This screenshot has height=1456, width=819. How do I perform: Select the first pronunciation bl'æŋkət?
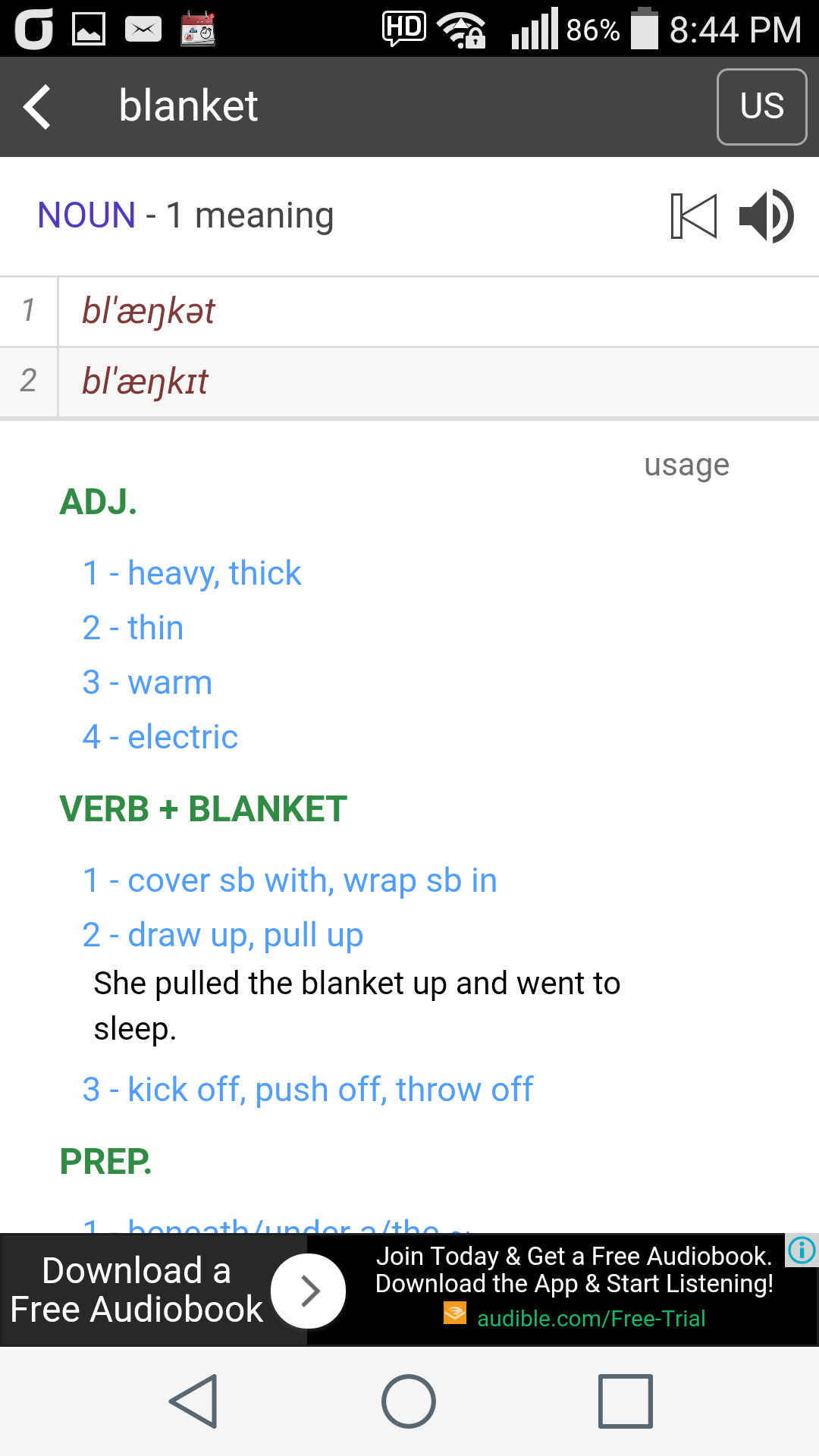tap(149, 312)
